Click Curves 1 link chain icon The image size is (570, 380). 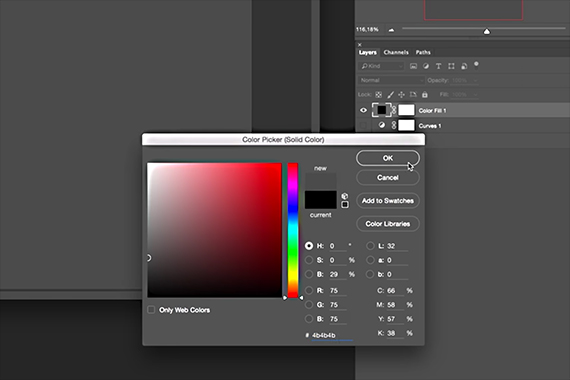394,125
